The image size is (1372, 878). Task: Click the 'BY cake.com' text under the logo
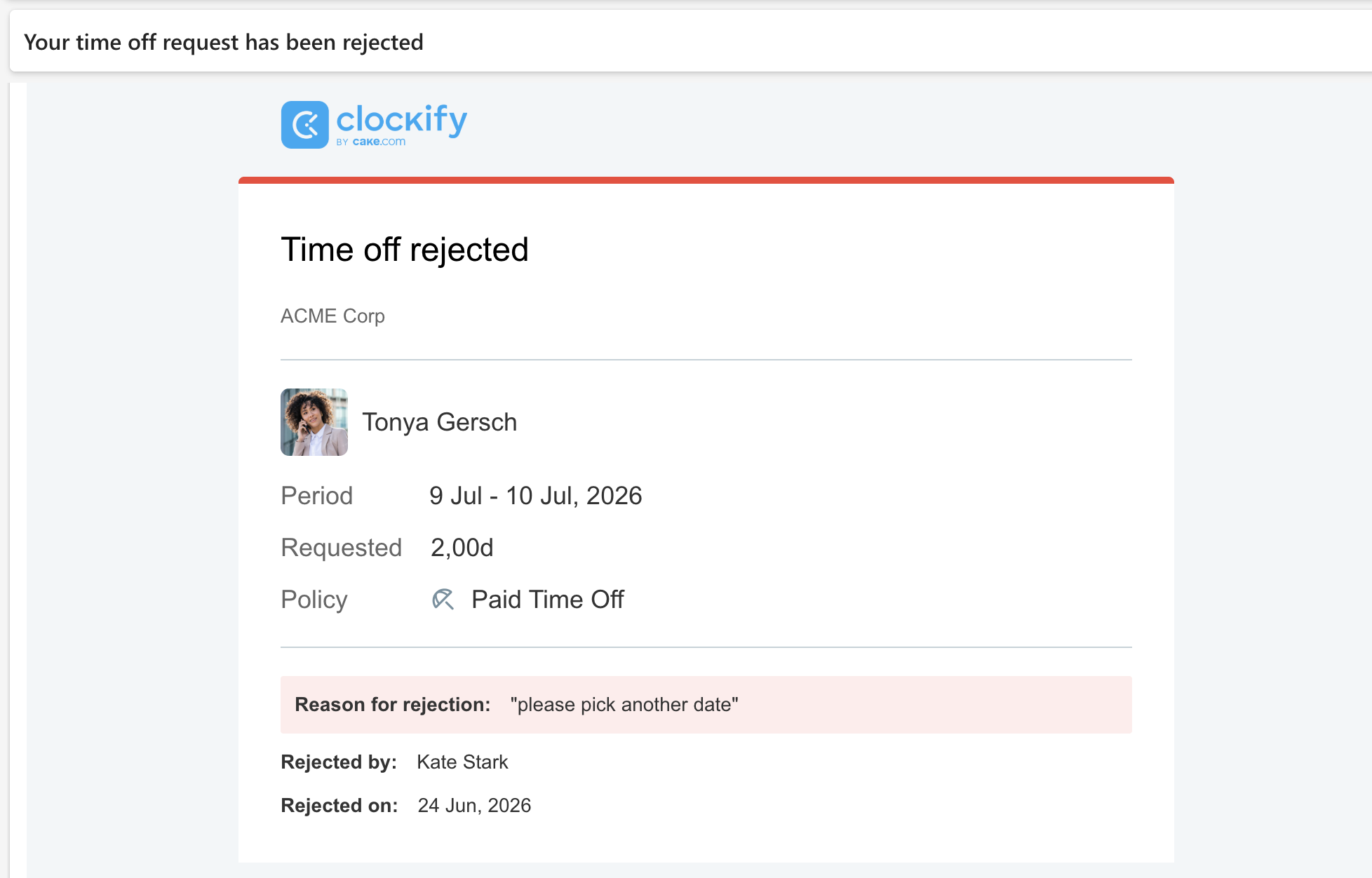pyautogui.click(x=371, y=142)
